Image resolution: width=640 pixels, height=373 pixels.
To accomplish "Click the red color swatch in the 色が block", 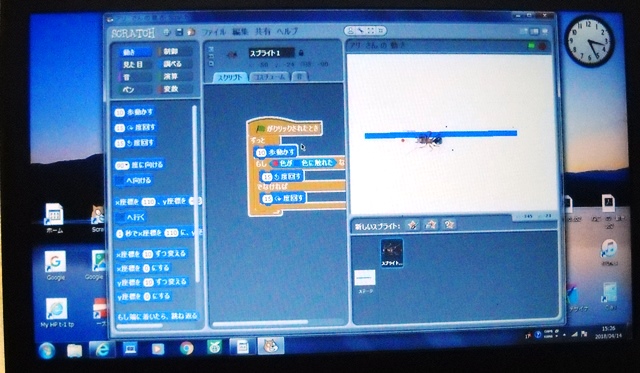I will click(x=275, y=163).
